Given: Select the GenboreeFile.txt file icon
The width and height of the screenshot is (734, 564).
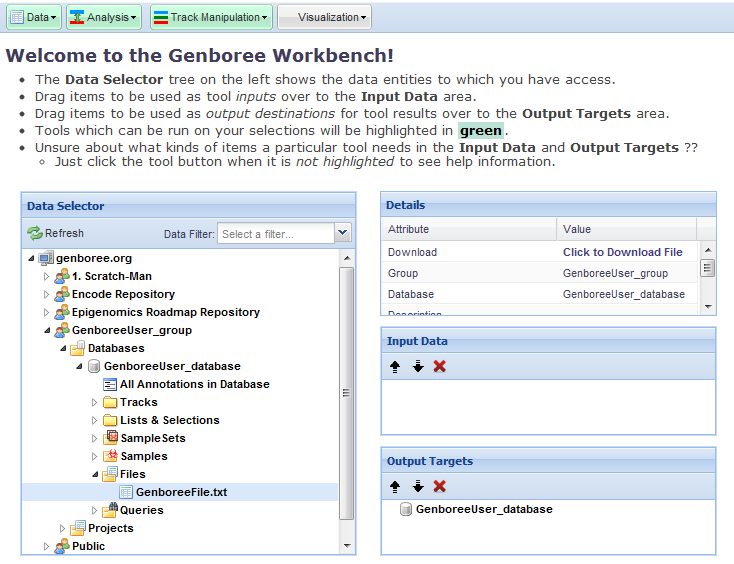Looking at the screenshot, I should click(x=126, y=492).
